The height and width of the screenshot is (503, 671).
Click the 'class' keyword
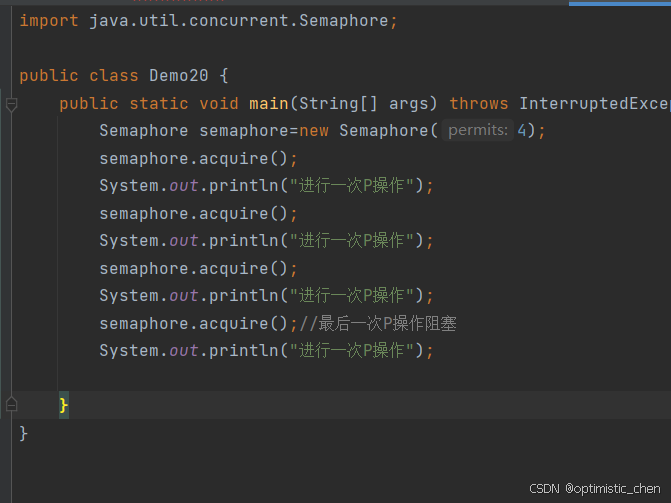(x=114, y=76)
